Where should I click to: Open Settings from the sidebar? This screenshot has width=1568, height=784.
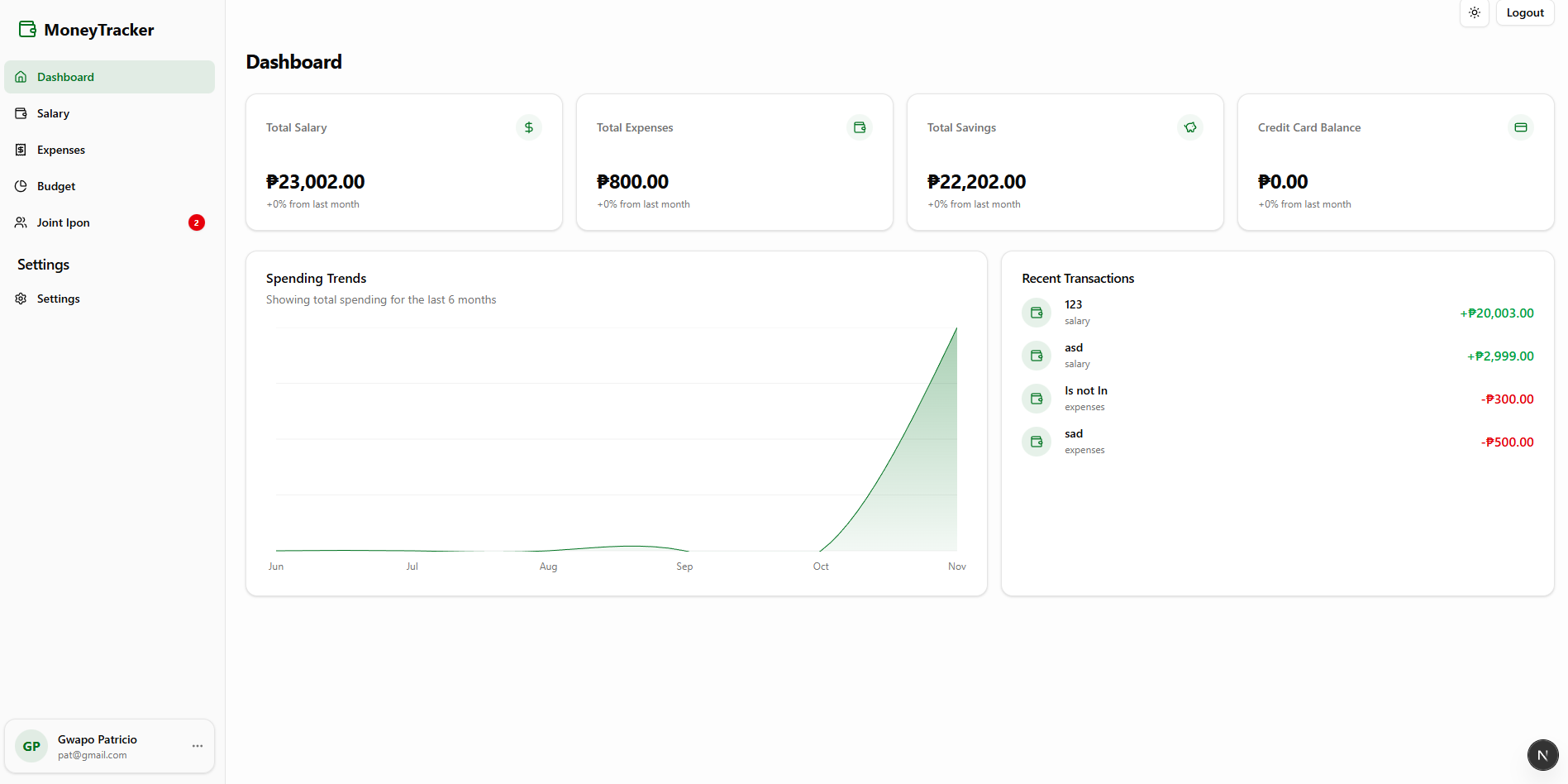[58, 299]
